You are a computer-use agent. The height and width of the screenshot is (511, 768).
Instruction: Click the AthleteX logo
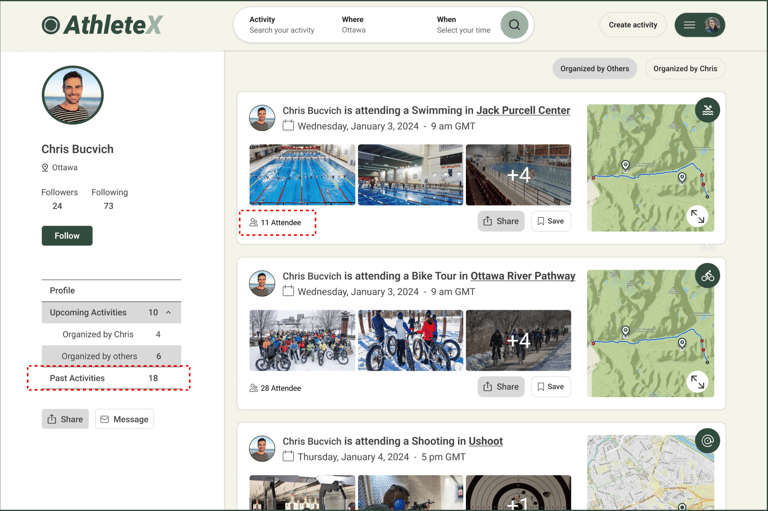click(102, 24)
